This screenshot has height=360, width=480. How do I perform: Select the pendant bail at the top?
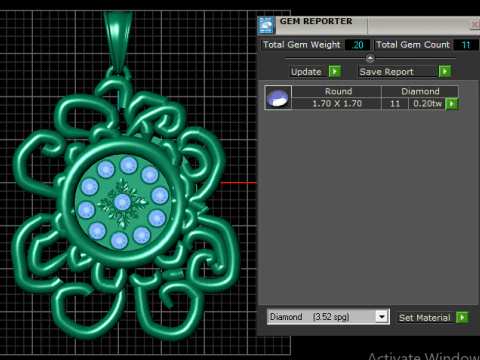118,42
